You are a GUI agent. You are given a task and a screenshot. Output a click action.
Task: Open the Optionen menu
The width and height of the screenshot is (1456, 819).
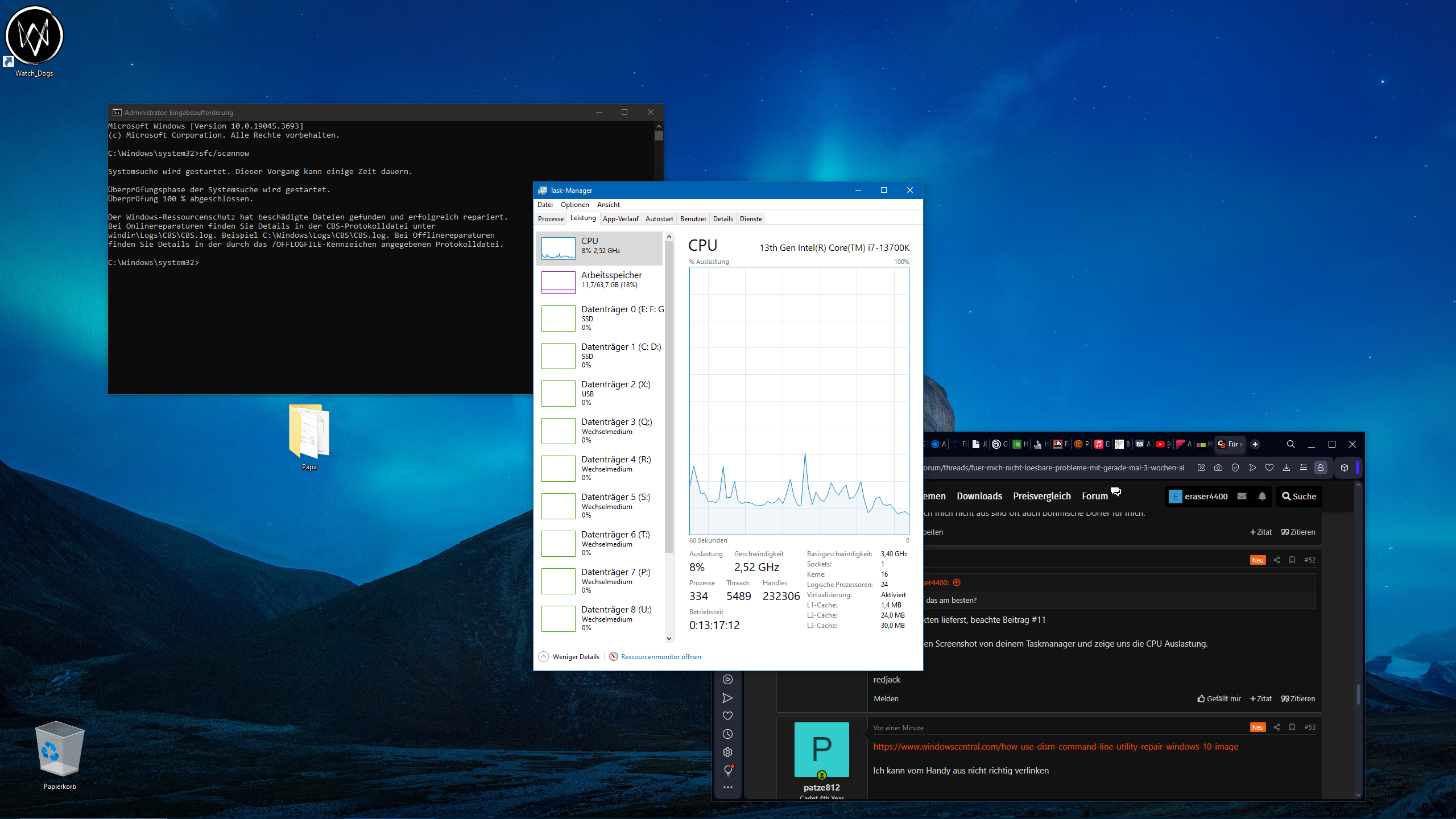coord(574,205)
